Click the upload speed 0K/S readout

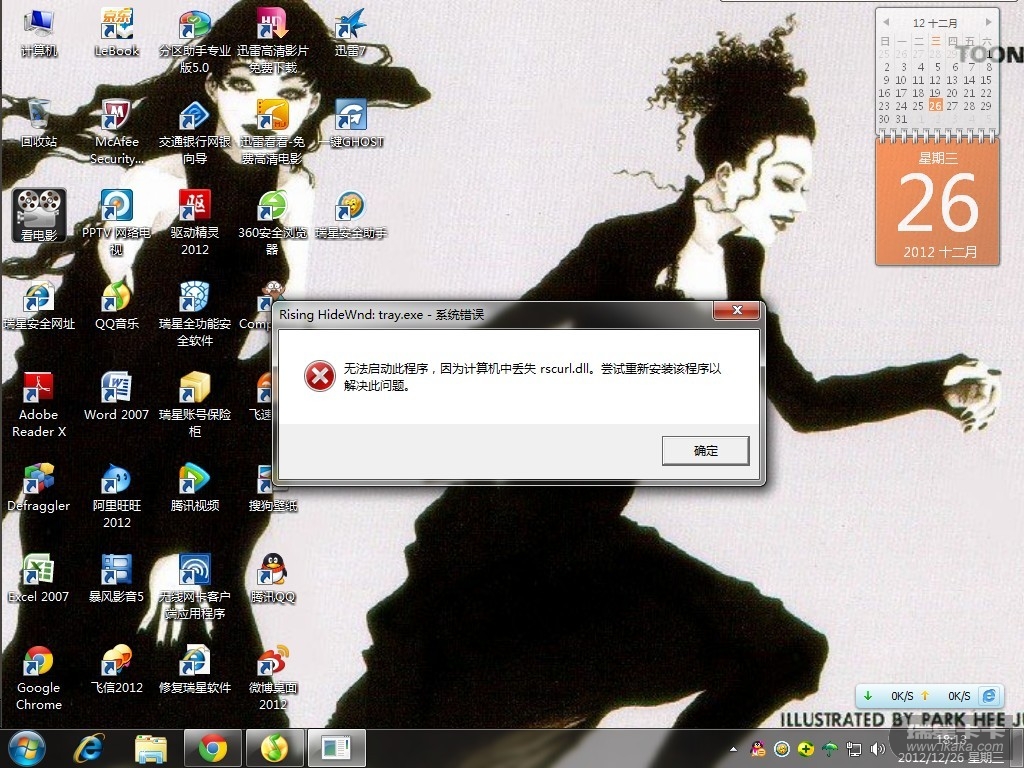(x=959, y=696)
